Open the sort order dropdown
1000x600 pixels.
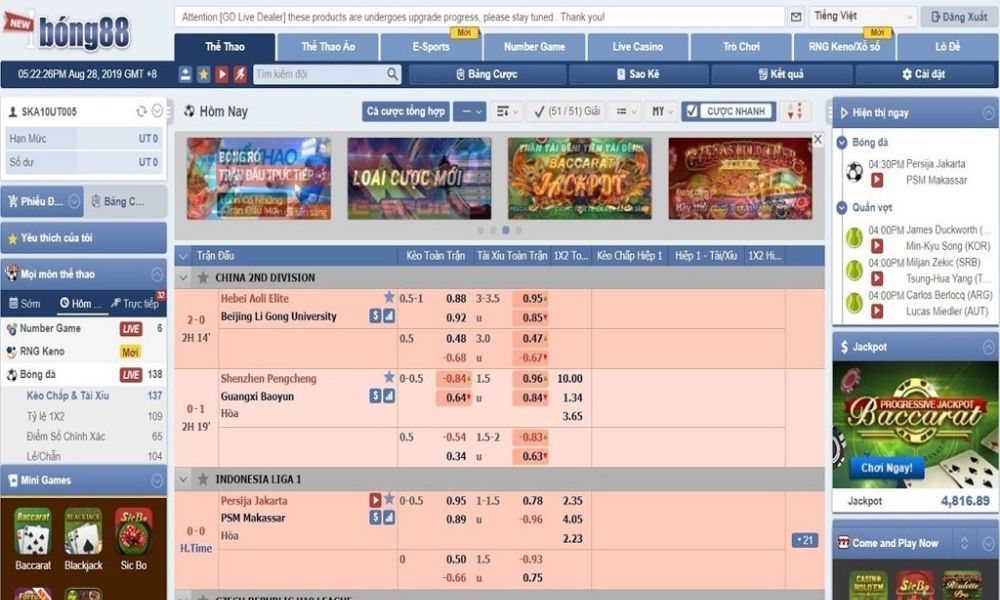click(507, 112)
